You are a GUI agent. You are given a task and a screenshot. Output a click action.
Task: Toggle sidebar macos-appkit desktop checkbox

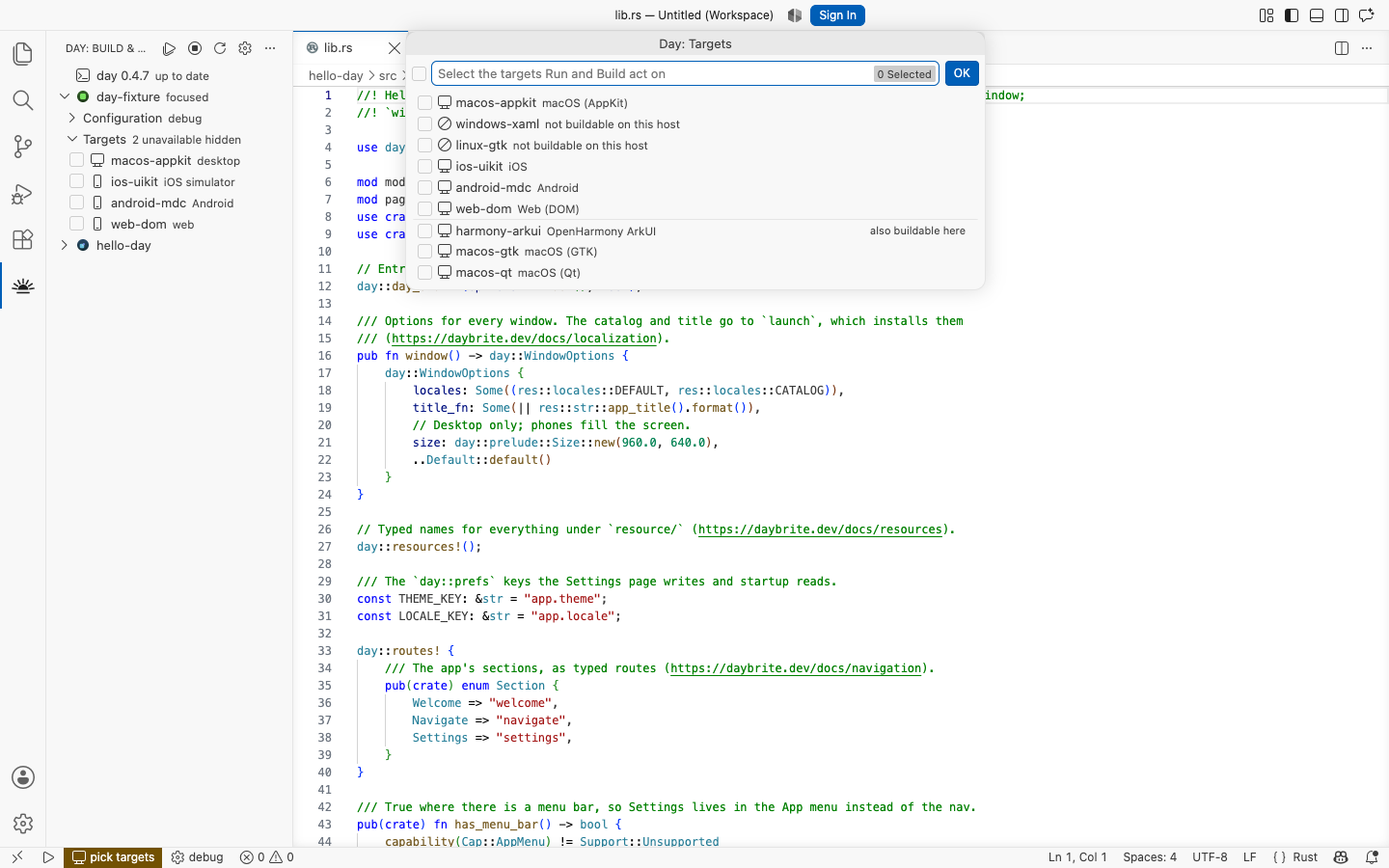point(77,160)
